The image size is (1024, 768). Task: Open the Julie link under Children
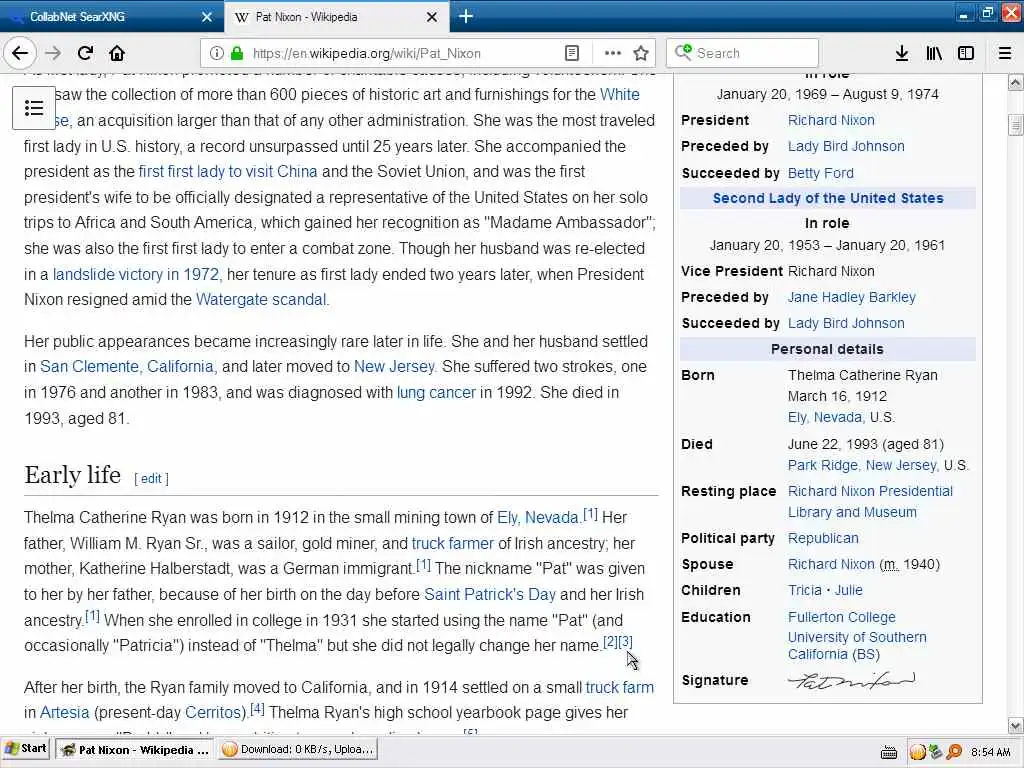[x=848, y=590]
